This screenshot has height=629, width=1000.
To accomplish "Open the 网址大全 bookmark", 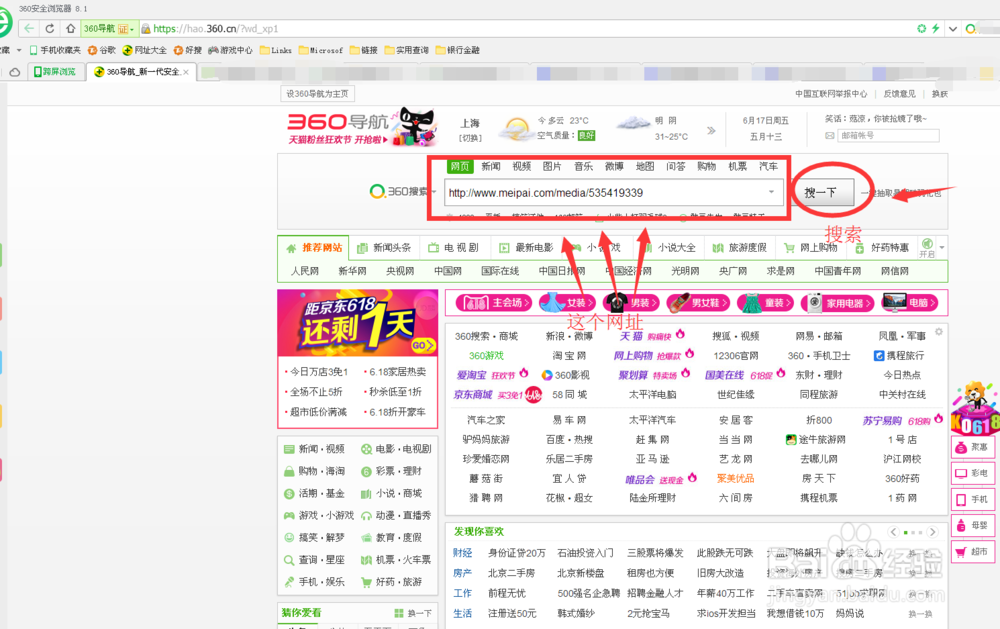I will pyautogui.click(x=145, y=50).
